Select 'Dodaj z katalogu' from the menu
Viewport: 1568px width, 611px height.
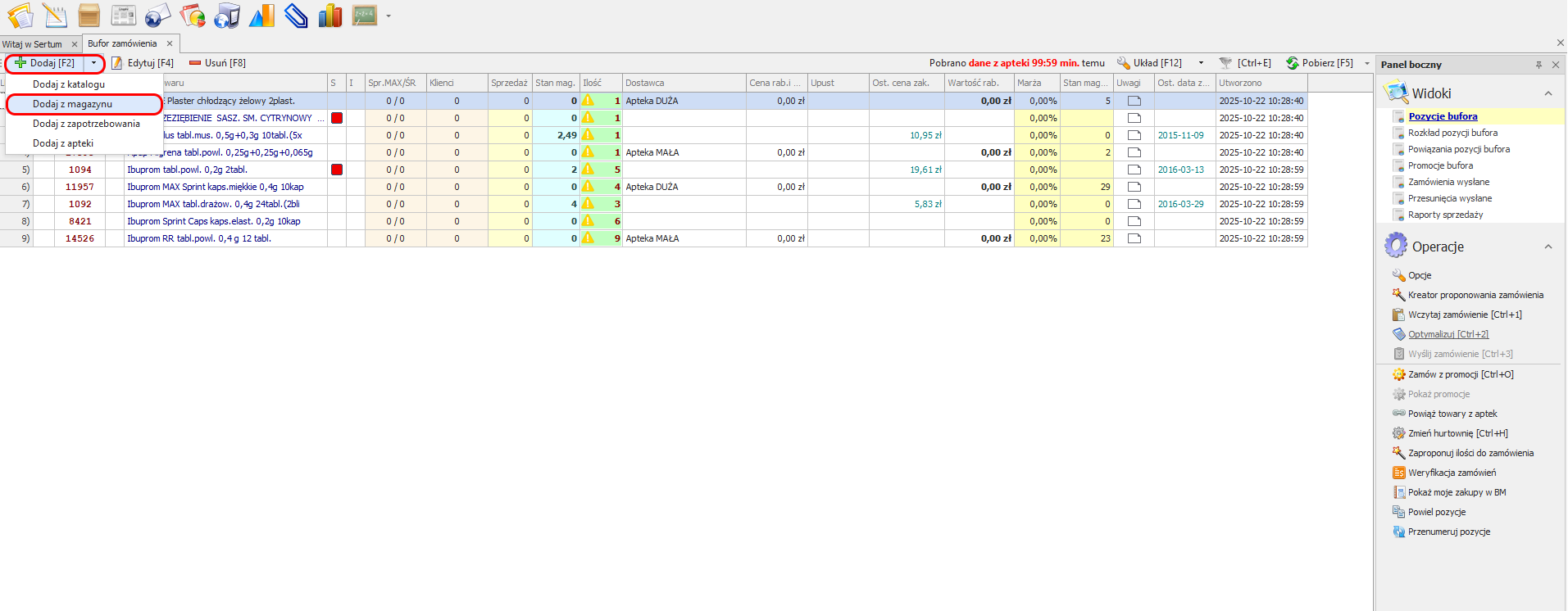click(x=69, y=84)
